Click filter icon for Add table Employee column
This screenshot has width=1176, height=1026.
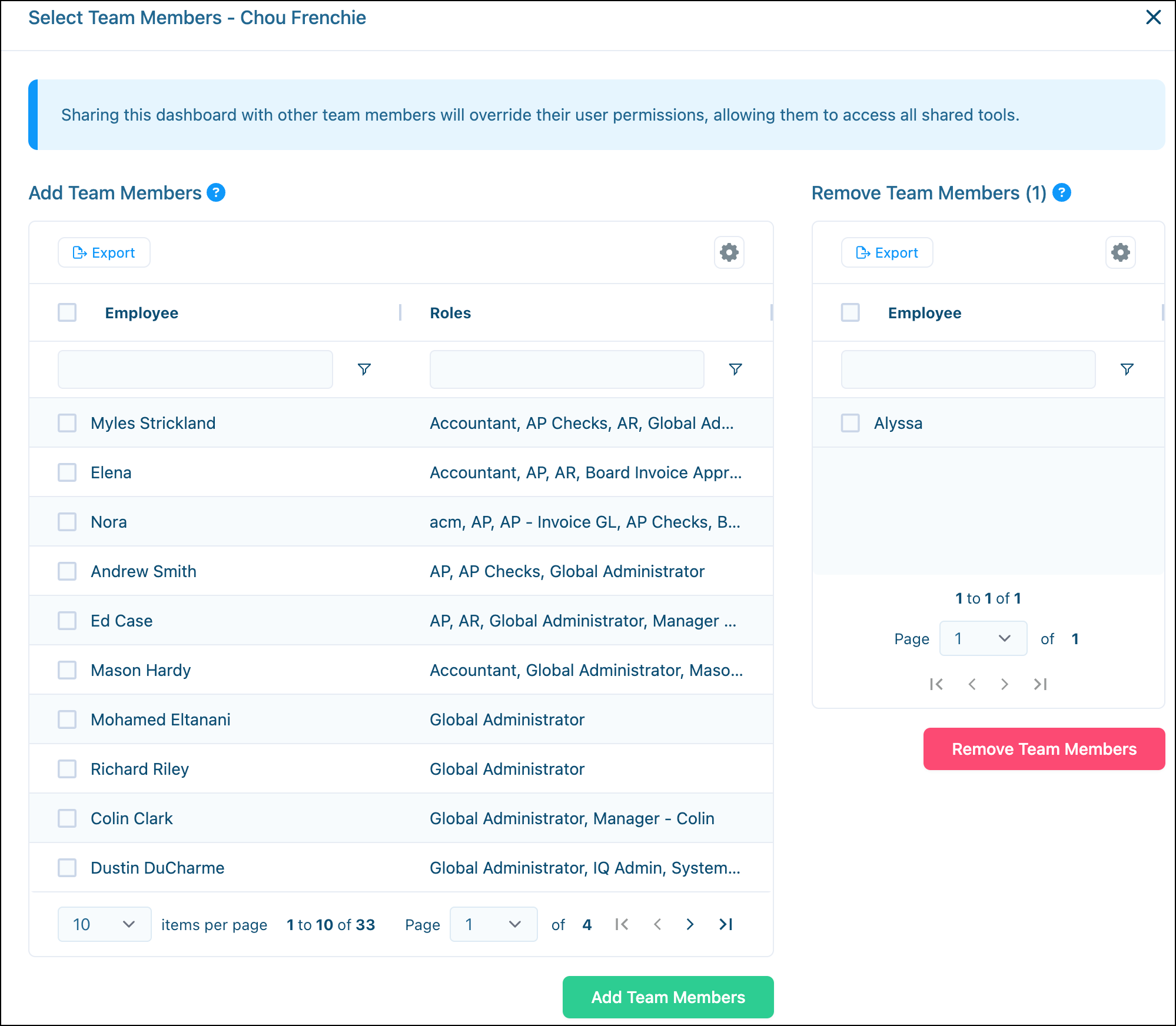coord(364,369)
